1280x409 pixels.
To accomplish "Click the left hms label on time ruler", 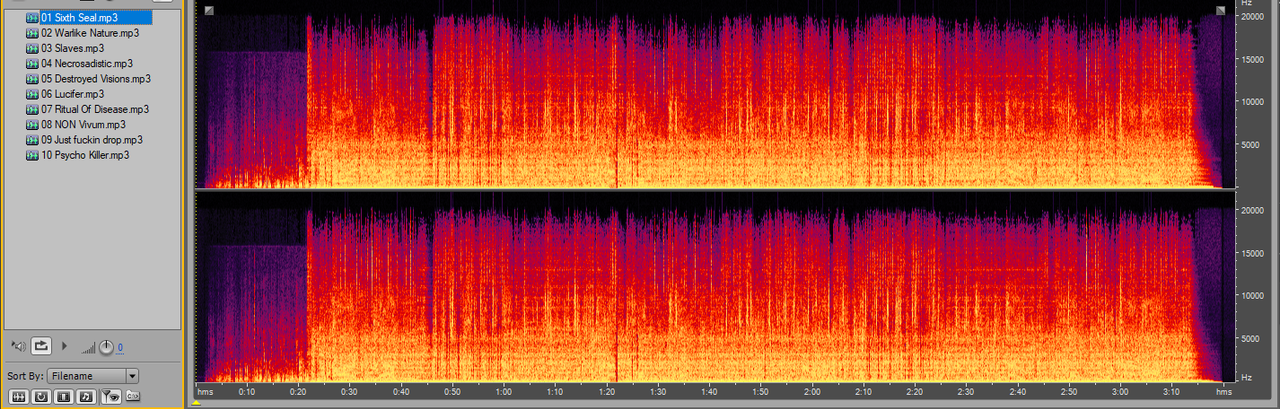I will pyautogui.click(x=204, y=392).
